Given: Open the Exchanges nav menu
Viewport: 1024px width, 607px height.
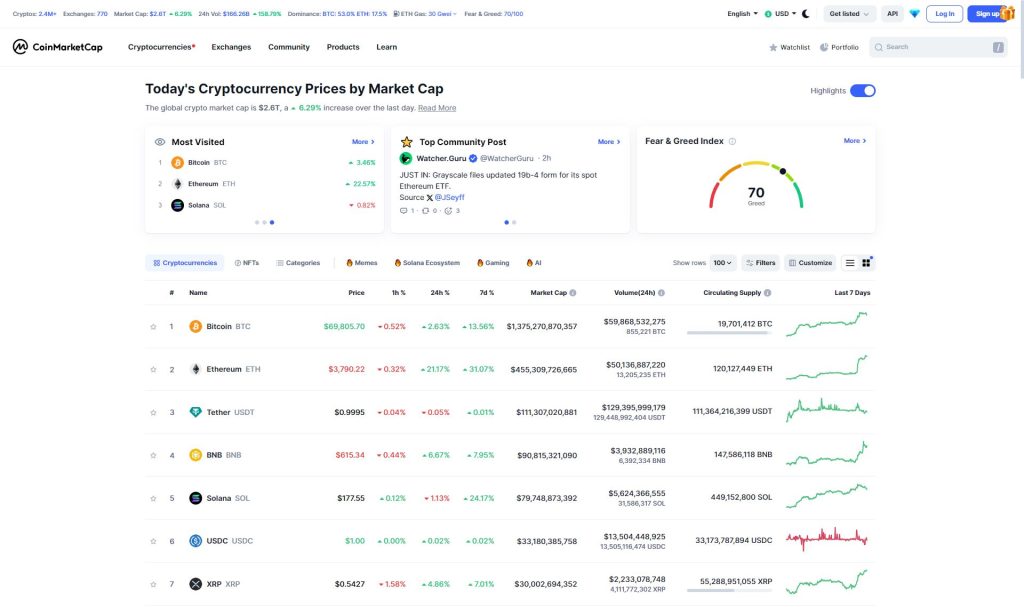Looking at the screenshot, I should tap(231, 47).
